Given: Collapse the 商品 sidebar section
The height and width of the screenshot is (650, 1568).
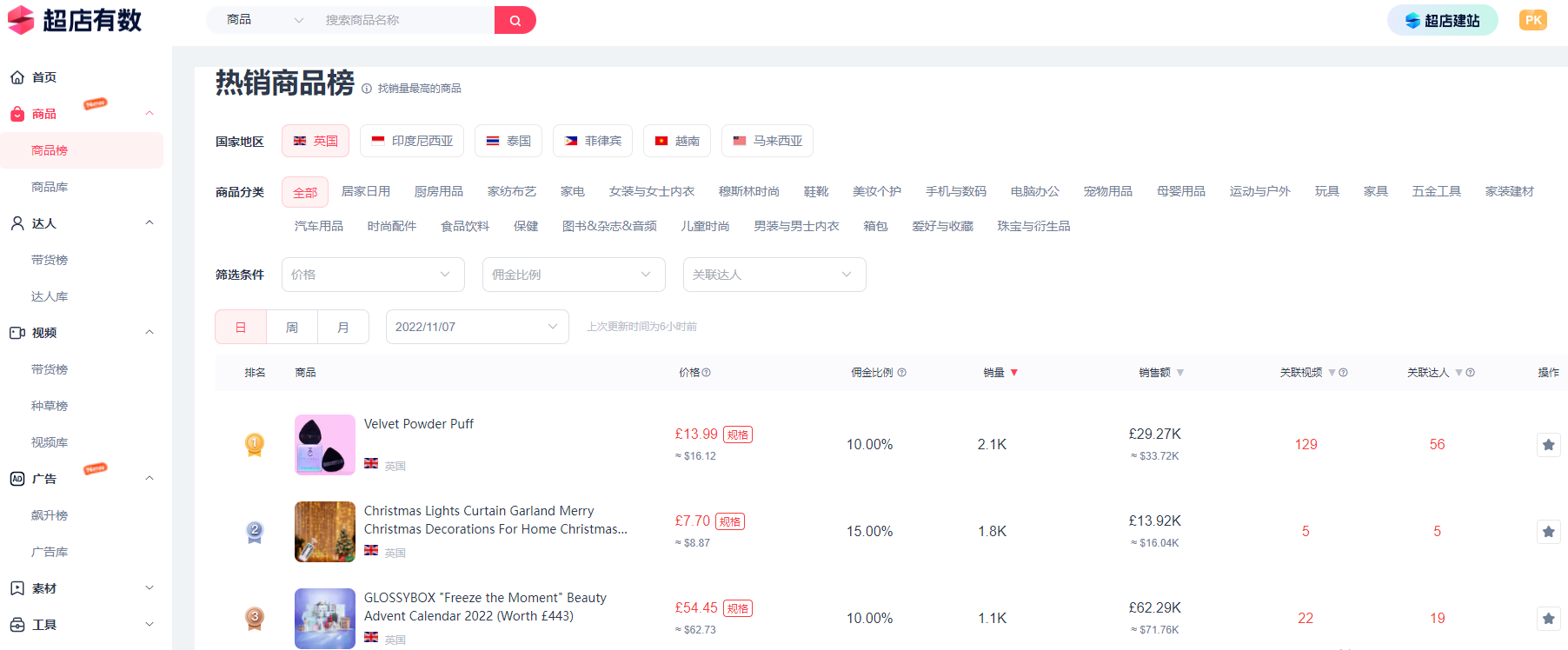Looking at the screenshot, I should coord(149,114).
